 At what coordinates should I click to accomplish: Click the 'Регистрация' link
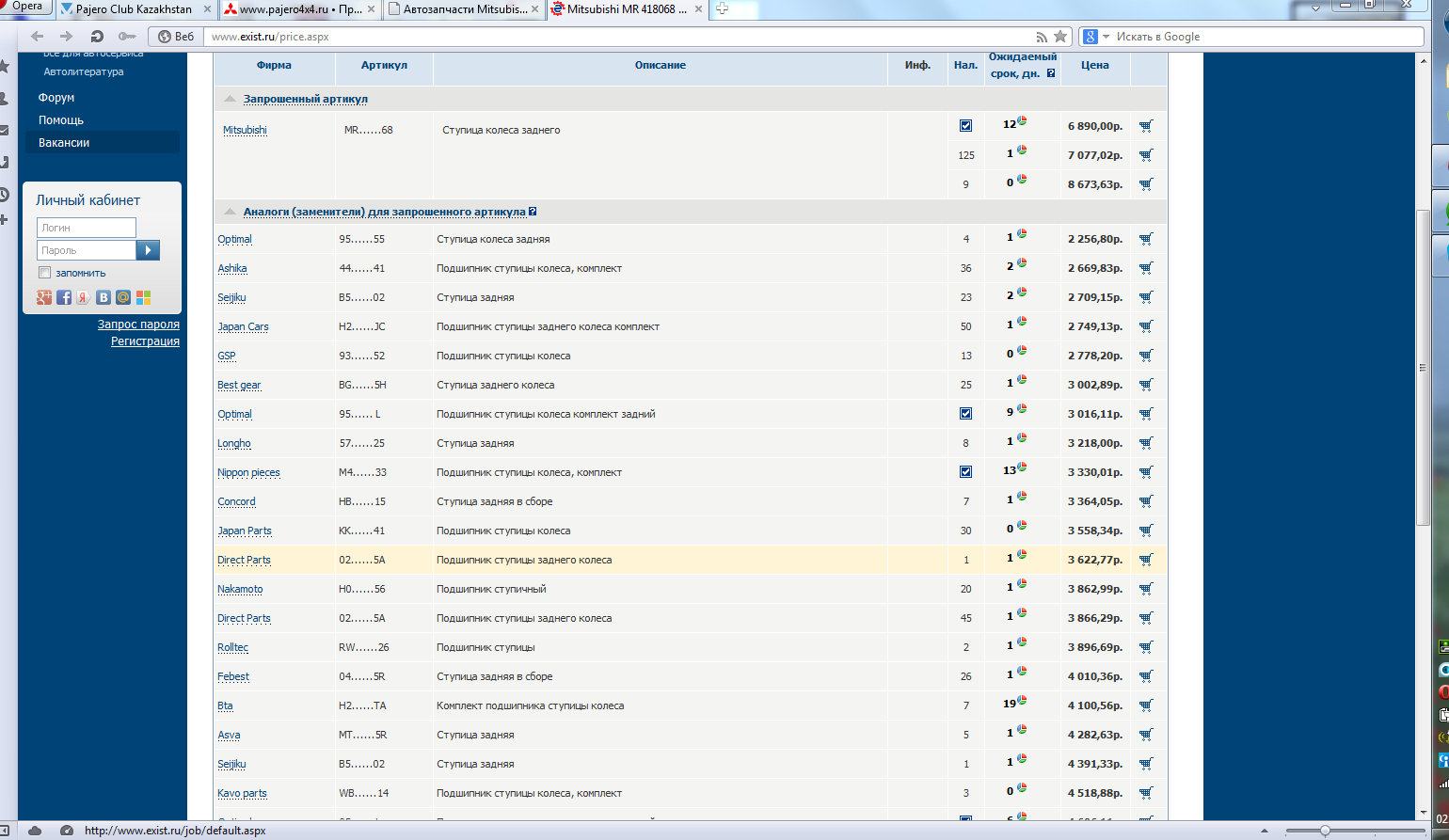point(145,341)
